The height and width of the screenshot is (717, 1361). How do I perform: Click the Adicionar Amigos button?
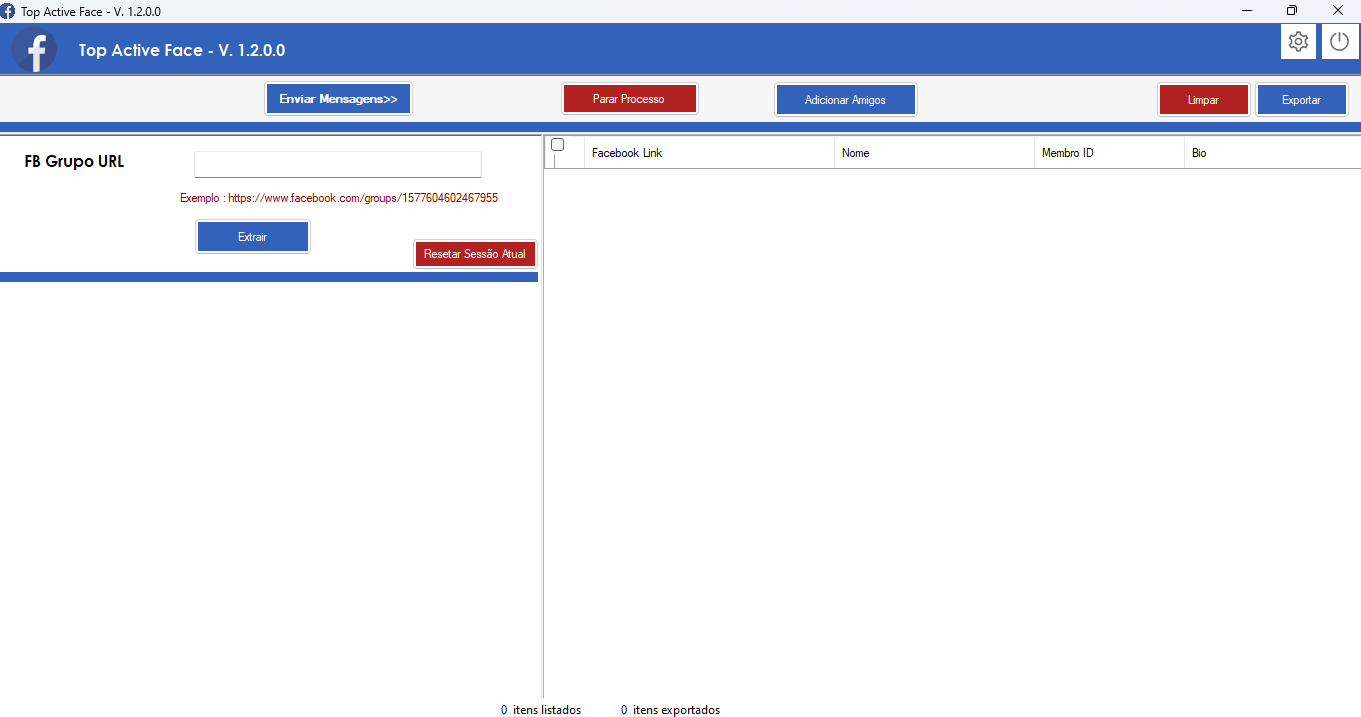(845, 100)
